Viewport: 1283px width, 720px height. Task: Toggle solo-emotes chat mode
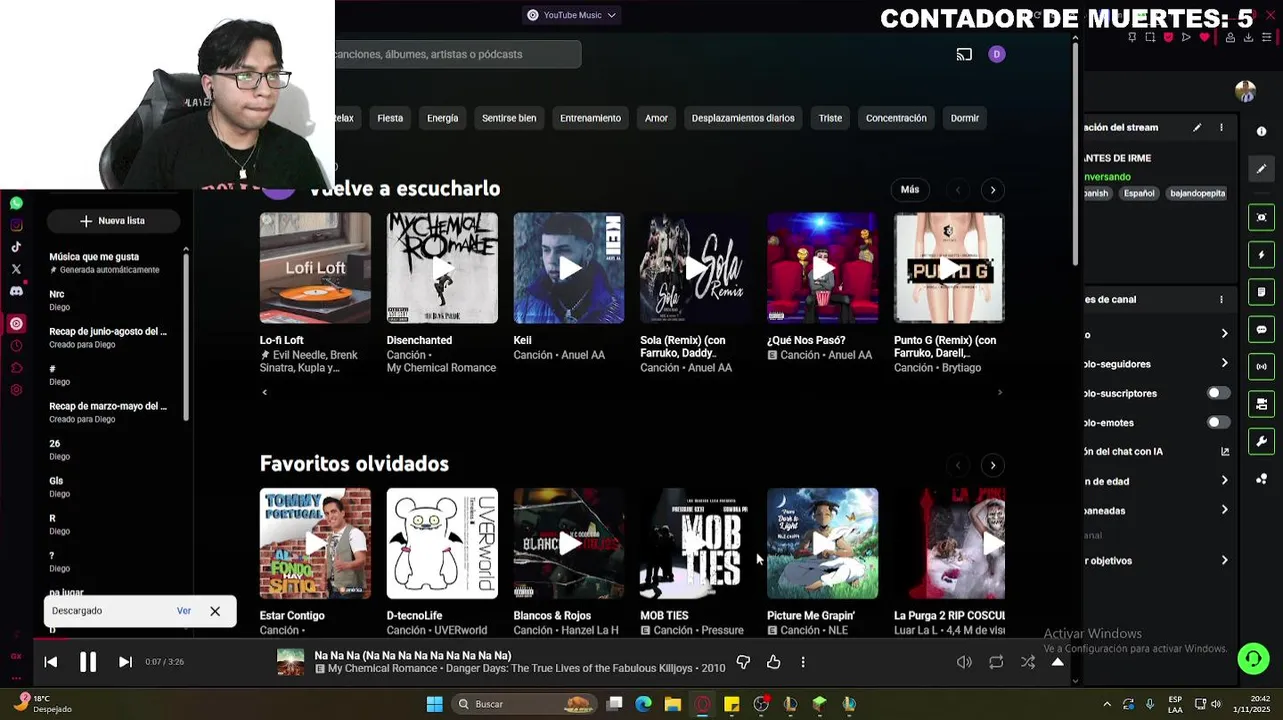(x=1218, y=422)
